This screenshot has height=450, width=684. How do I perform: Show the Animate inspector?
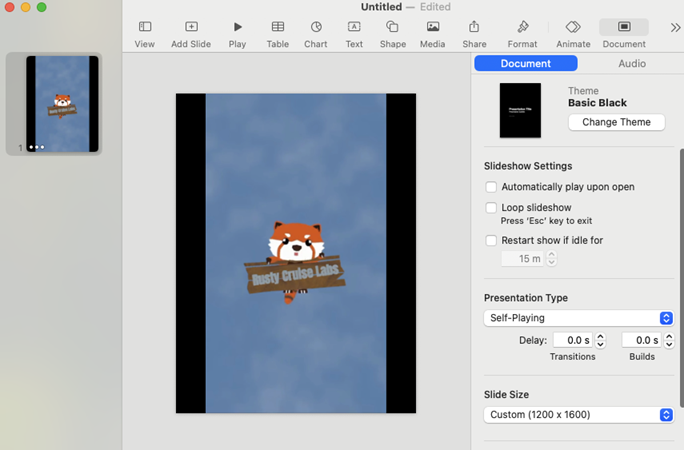pyautogui.click(x=573, y=34)
